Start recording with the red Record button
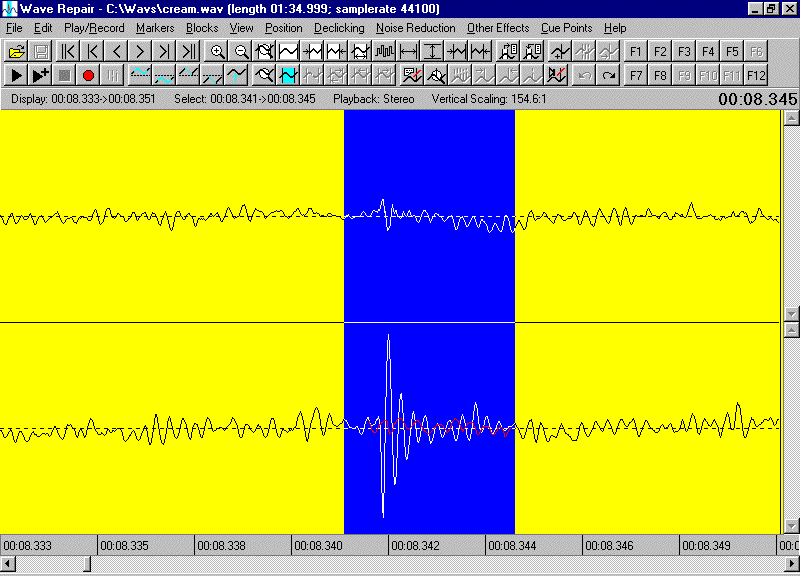The image size is (800, 576). tap(88, 75)
